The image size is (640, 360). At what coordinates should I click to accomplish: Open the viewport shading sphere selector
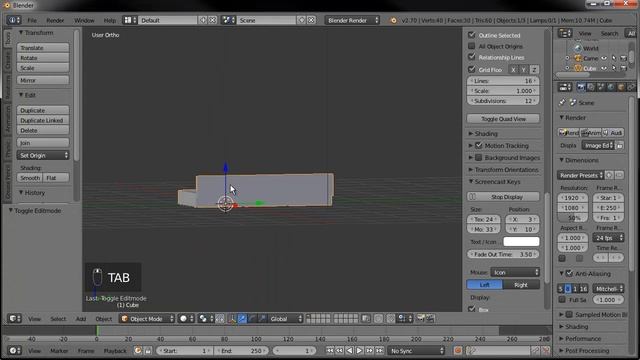(x=187, y=319)
